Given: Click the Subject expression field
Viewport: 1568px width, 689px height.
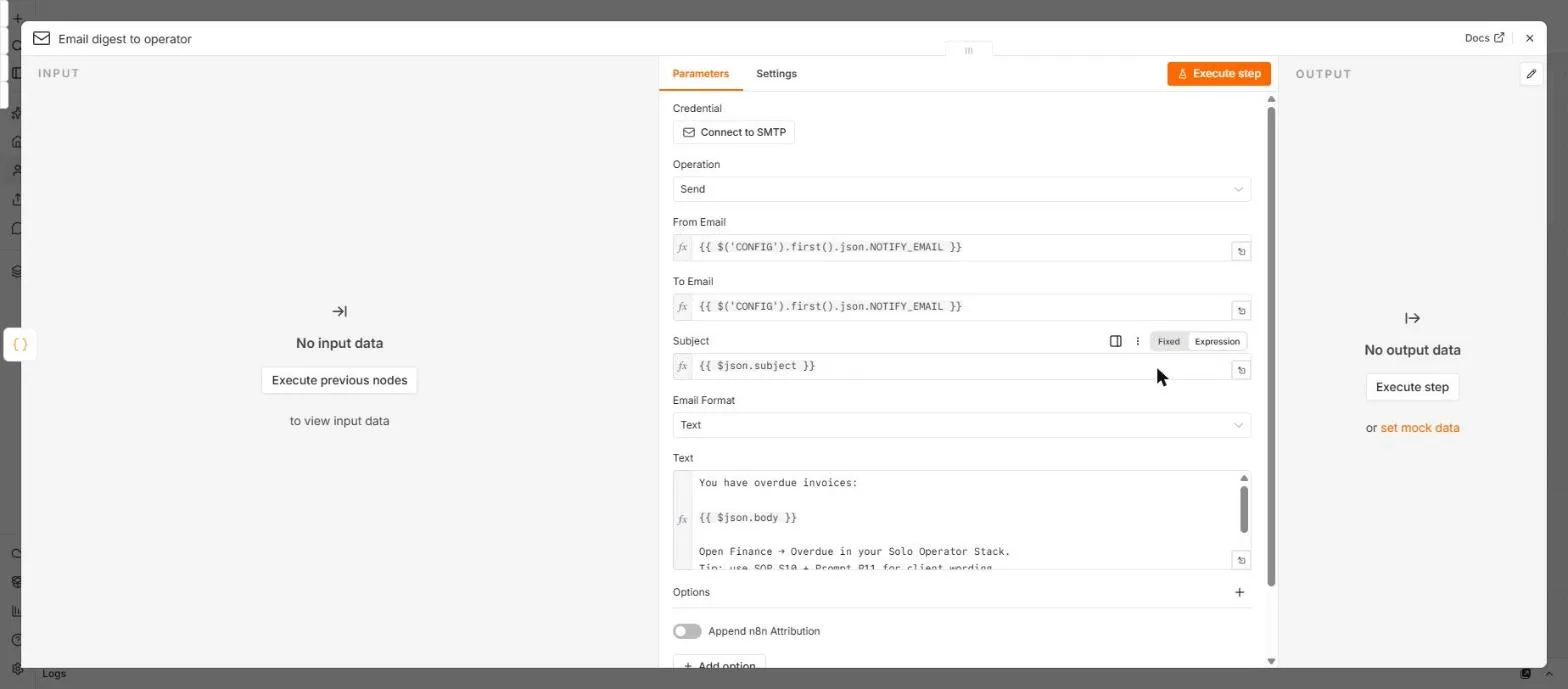Looking at the screenshot, I should (961, 366).
